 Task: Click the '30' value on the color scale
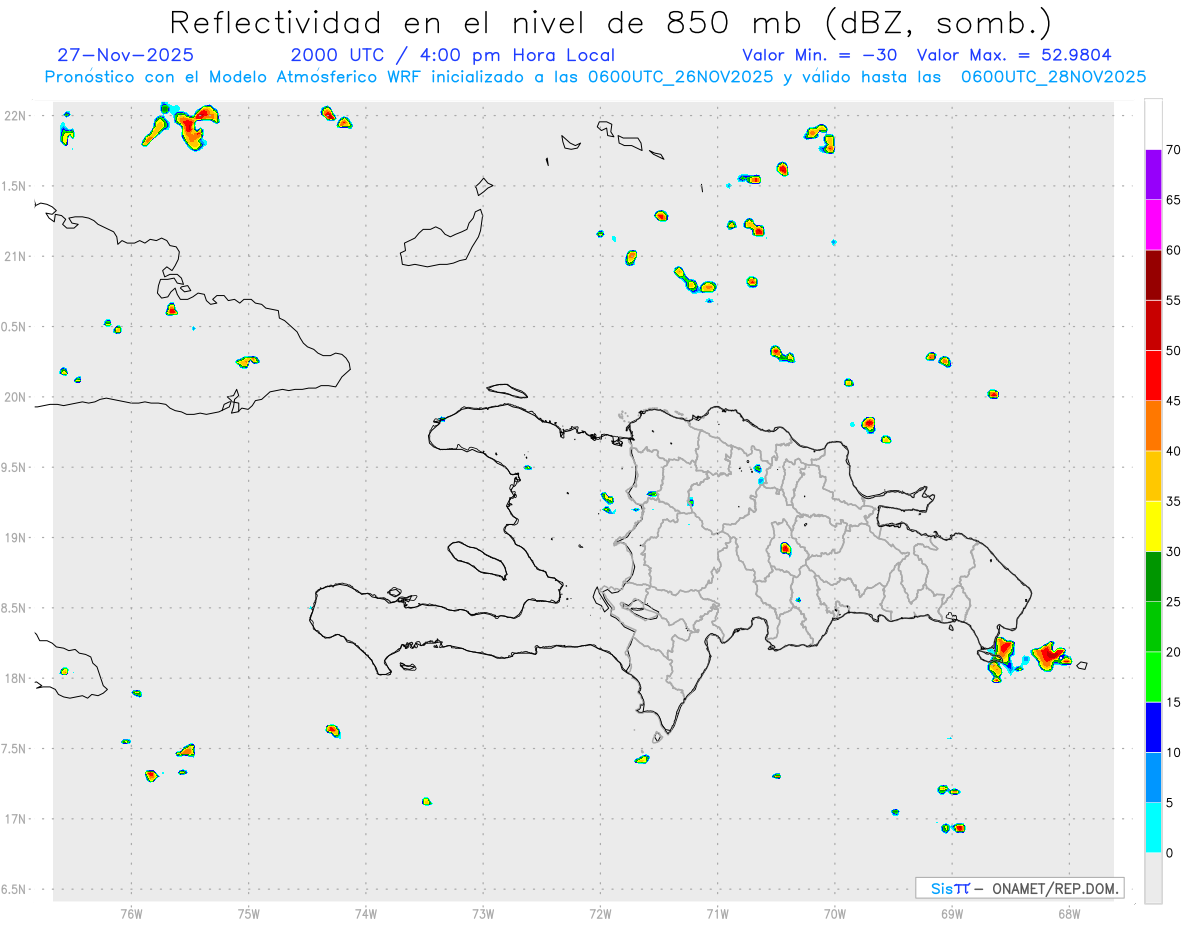click(x=1173, y=552)
